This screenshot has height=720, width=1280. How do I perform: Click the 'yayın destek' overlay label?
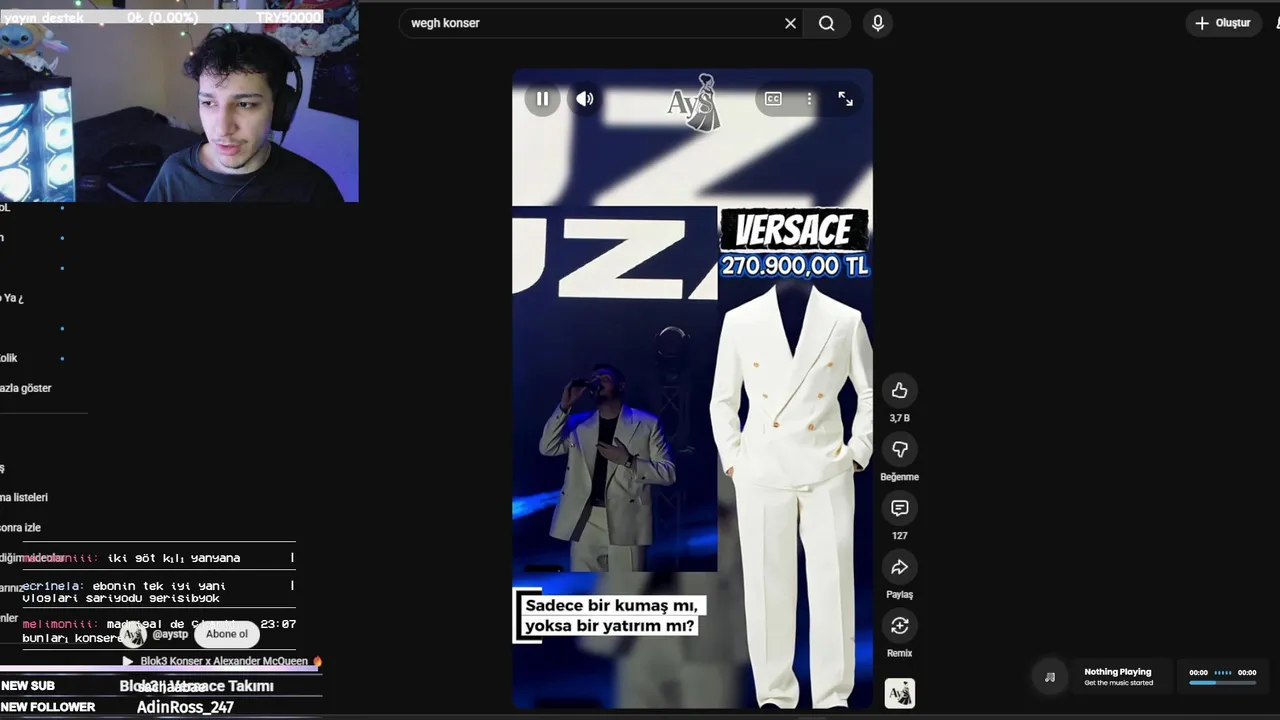43,17
